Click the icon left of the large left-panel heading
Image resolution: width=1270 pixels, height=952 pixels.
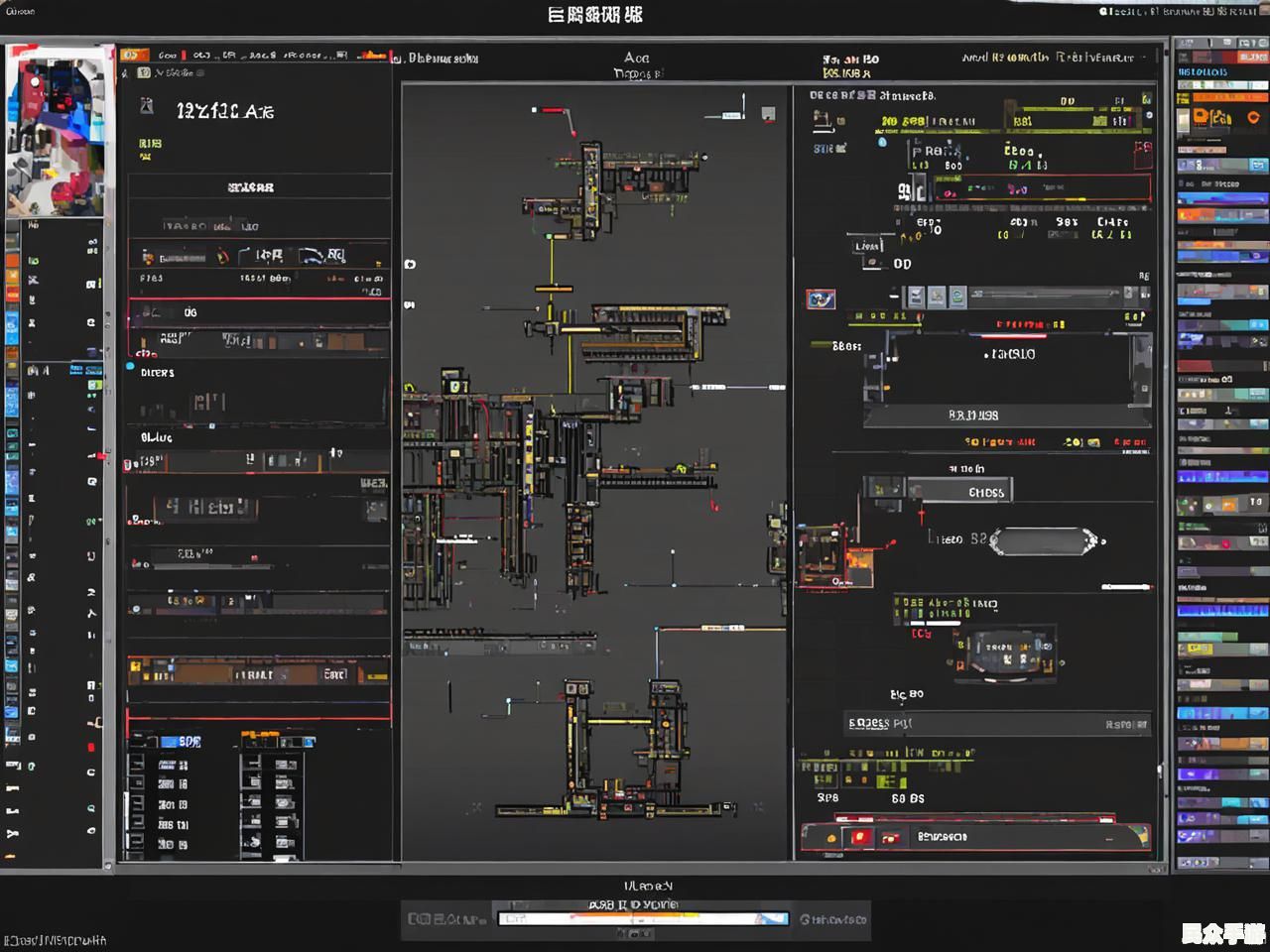[x=147, y=107]
